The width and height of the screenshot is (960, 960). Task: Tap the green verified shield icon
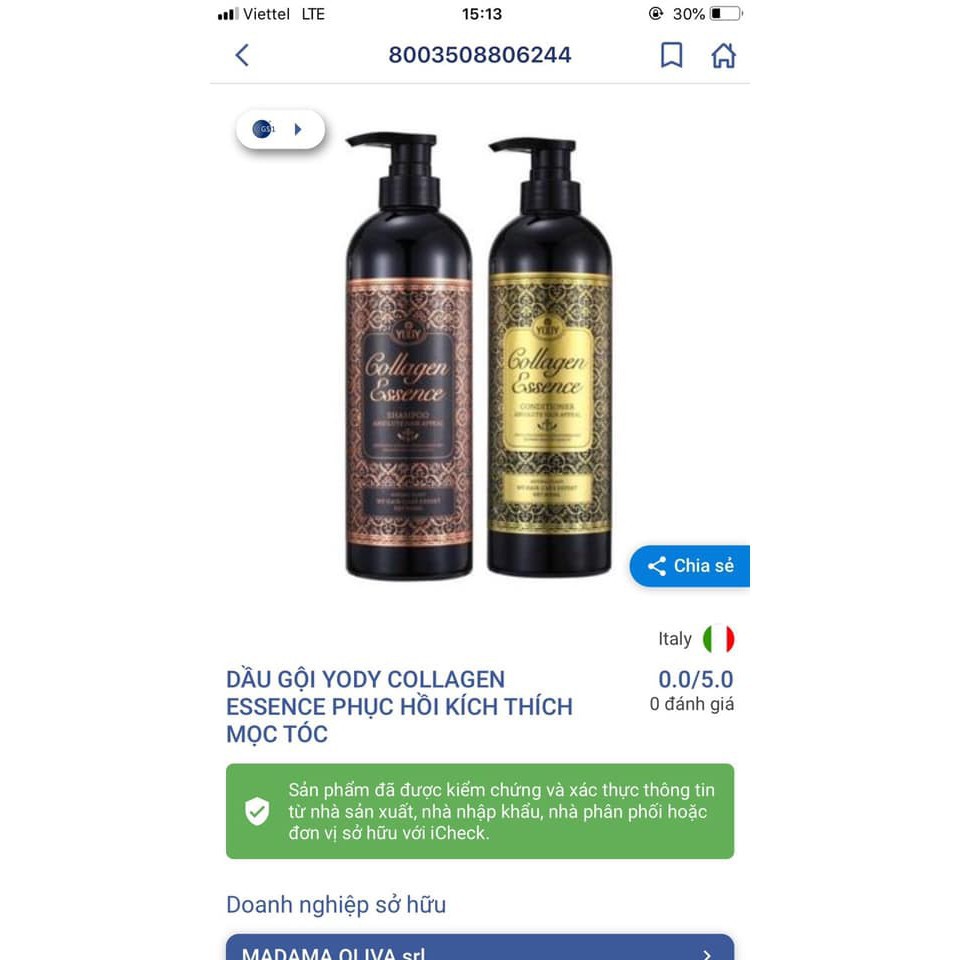coord(257,811)
